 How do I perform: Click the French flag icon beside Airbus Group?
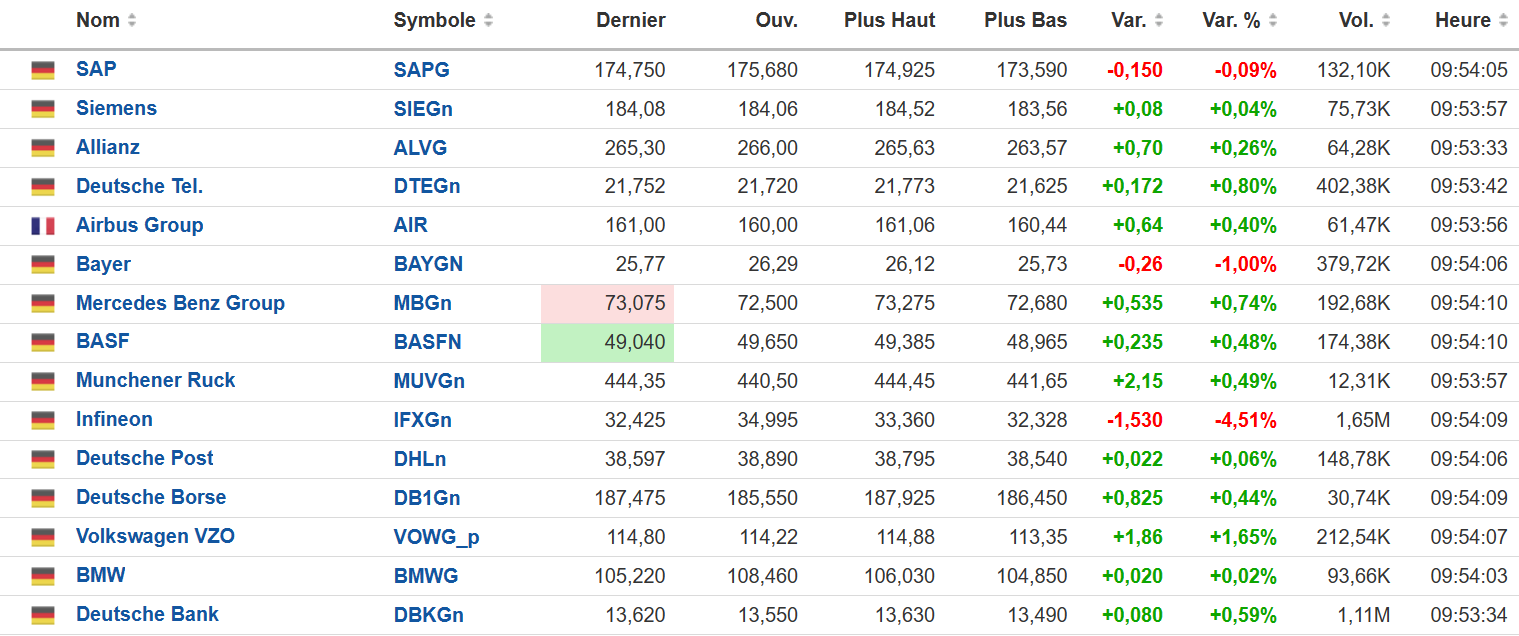click(x=42, y=226)
